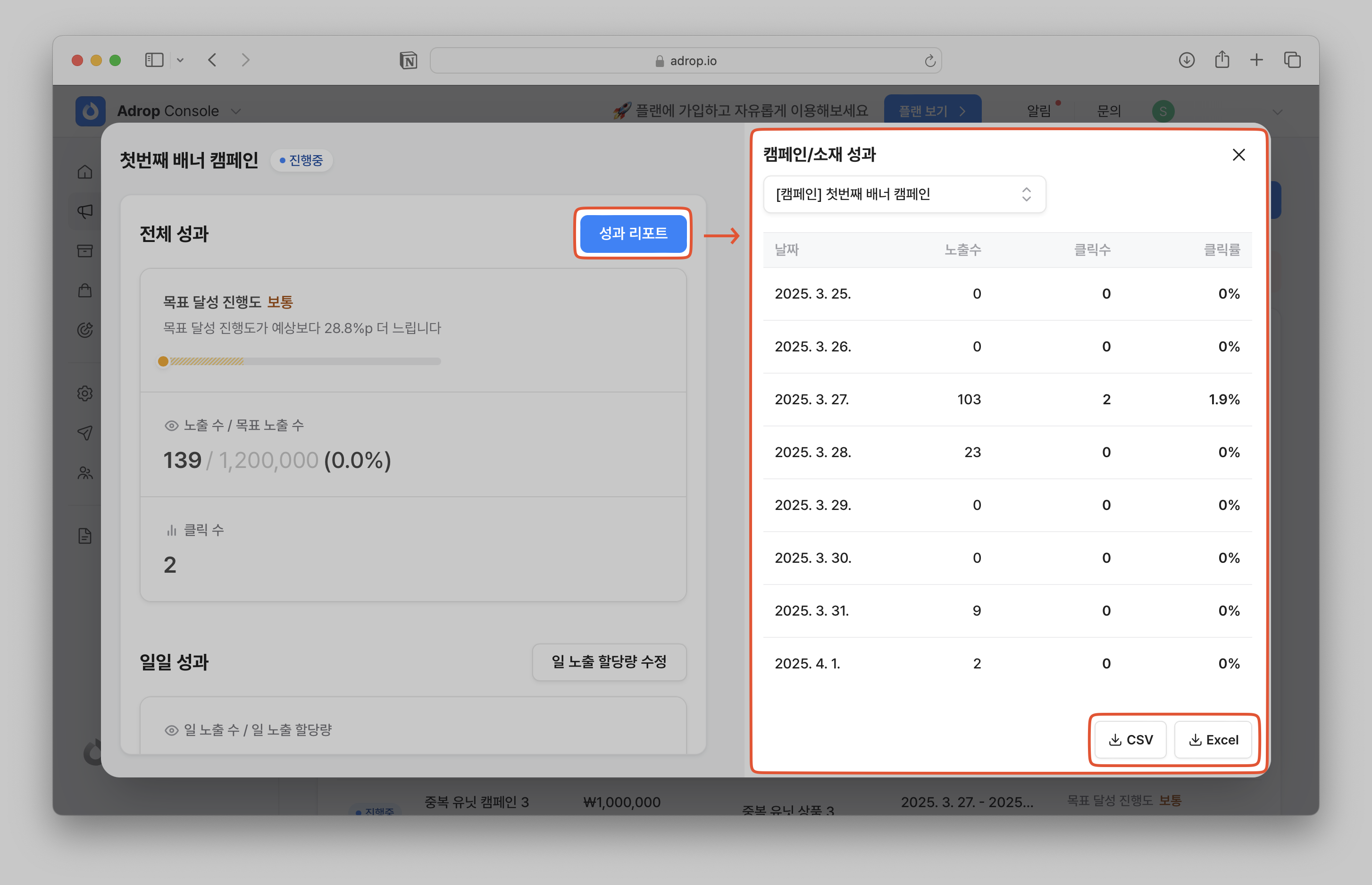The width and height of the screenshot is (1372, 885).
Task: Open the megaphone campaigns icon in sidebar
Action: [85, 211]
